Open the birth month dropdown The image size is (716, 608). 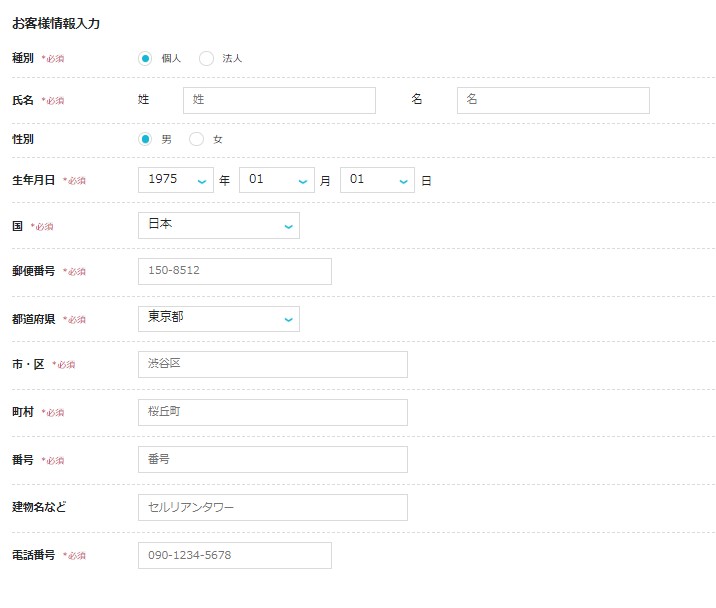pyautogui.click(x=277, y=180)
